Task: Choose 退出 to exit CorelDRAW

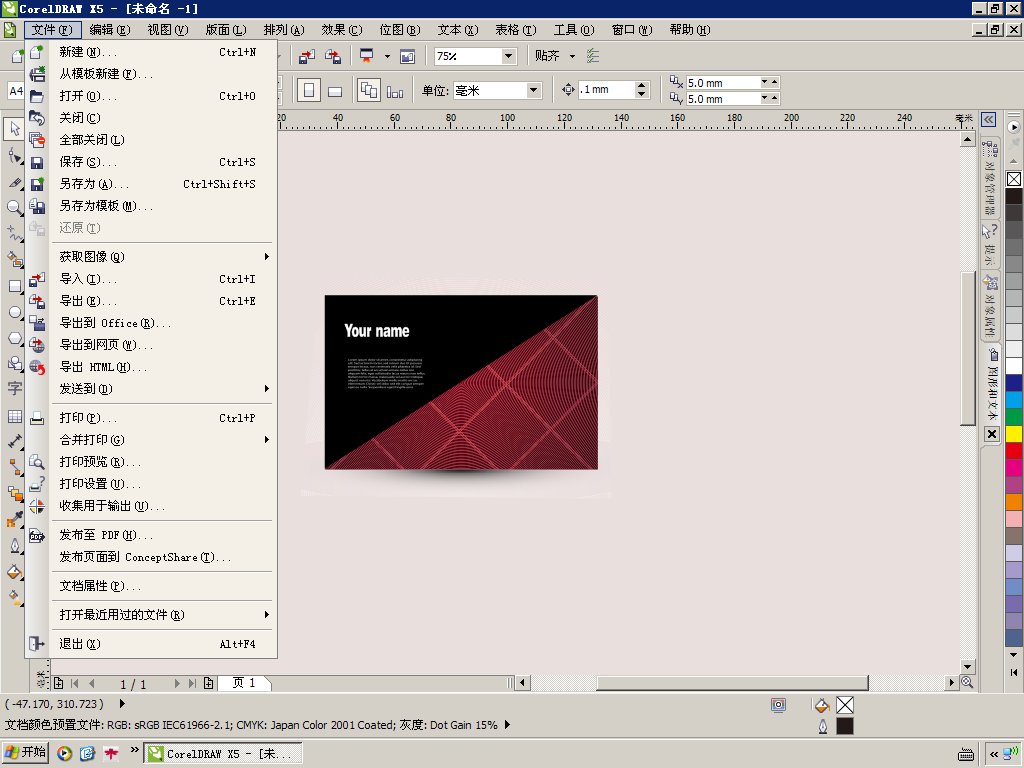Action: point(151,643)
